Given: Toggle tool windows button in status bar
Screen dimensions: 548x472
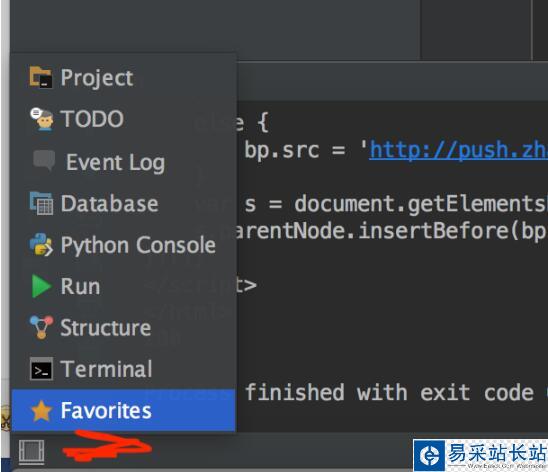Looking at the screenshot, I should point(31,452).
